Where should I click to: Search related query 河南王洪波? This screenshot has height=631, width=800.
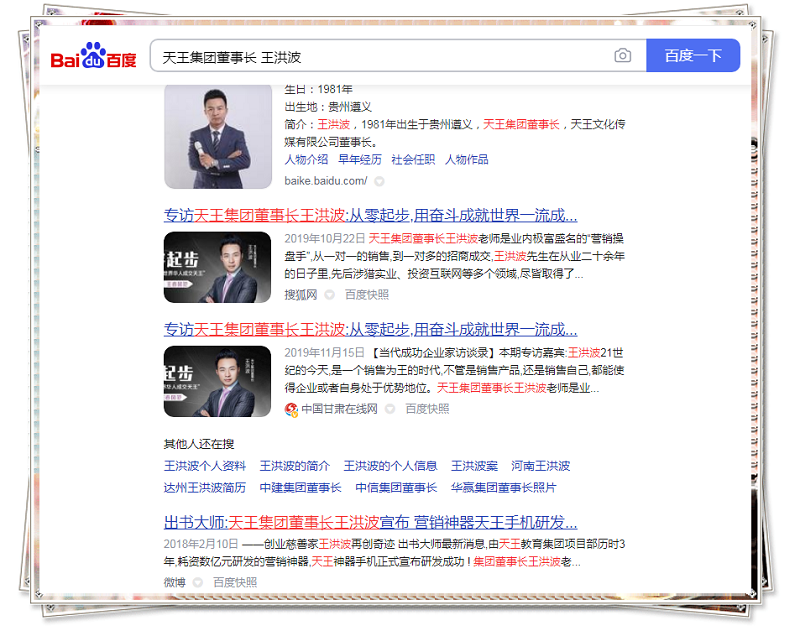point(540,466)
